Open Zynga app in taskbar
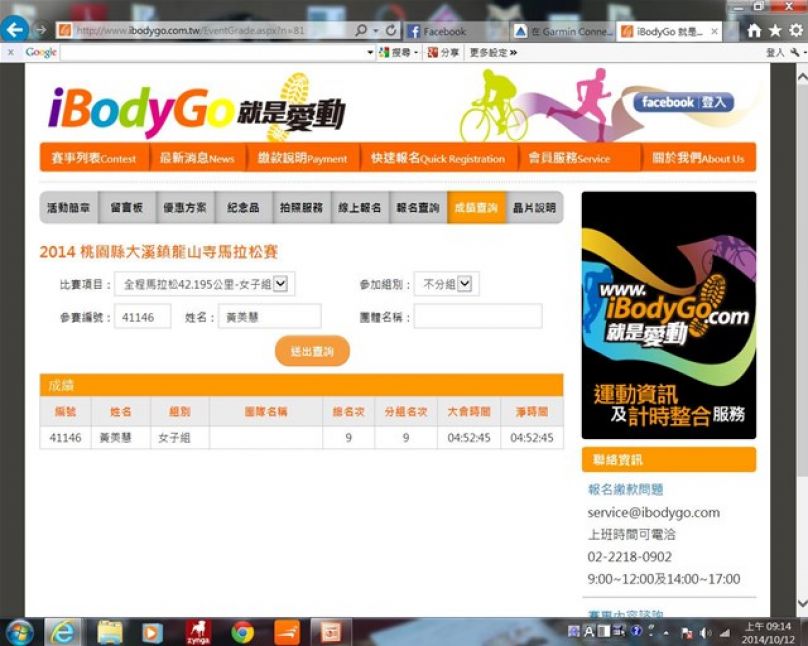 click(198, 632)
